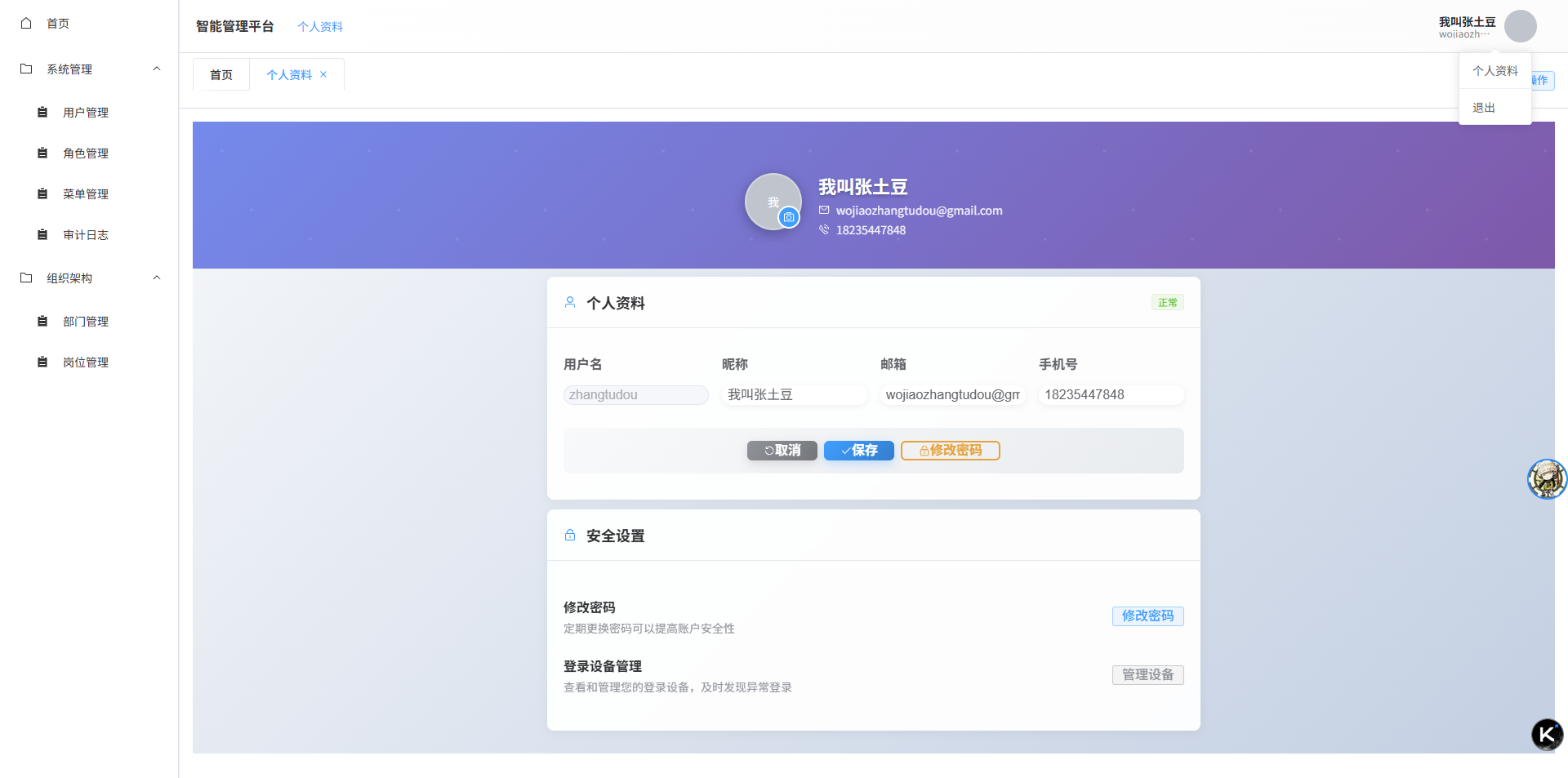This screenshot has width=1568, height=778.
Task: Click the 用户管理 clipboard icon
Action: coord(42,112)
